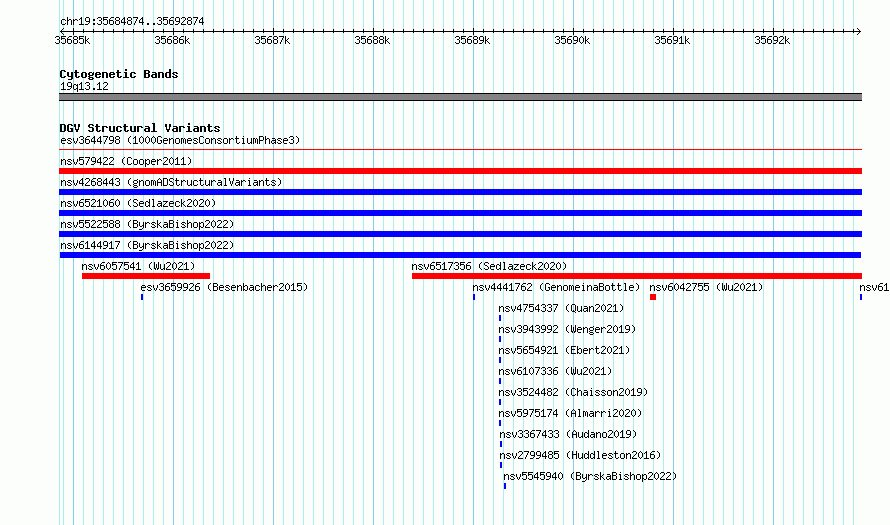Open the nsv579422 (Cooper2011) label
This screenshot has width=890, height=525.
(126, 161)
